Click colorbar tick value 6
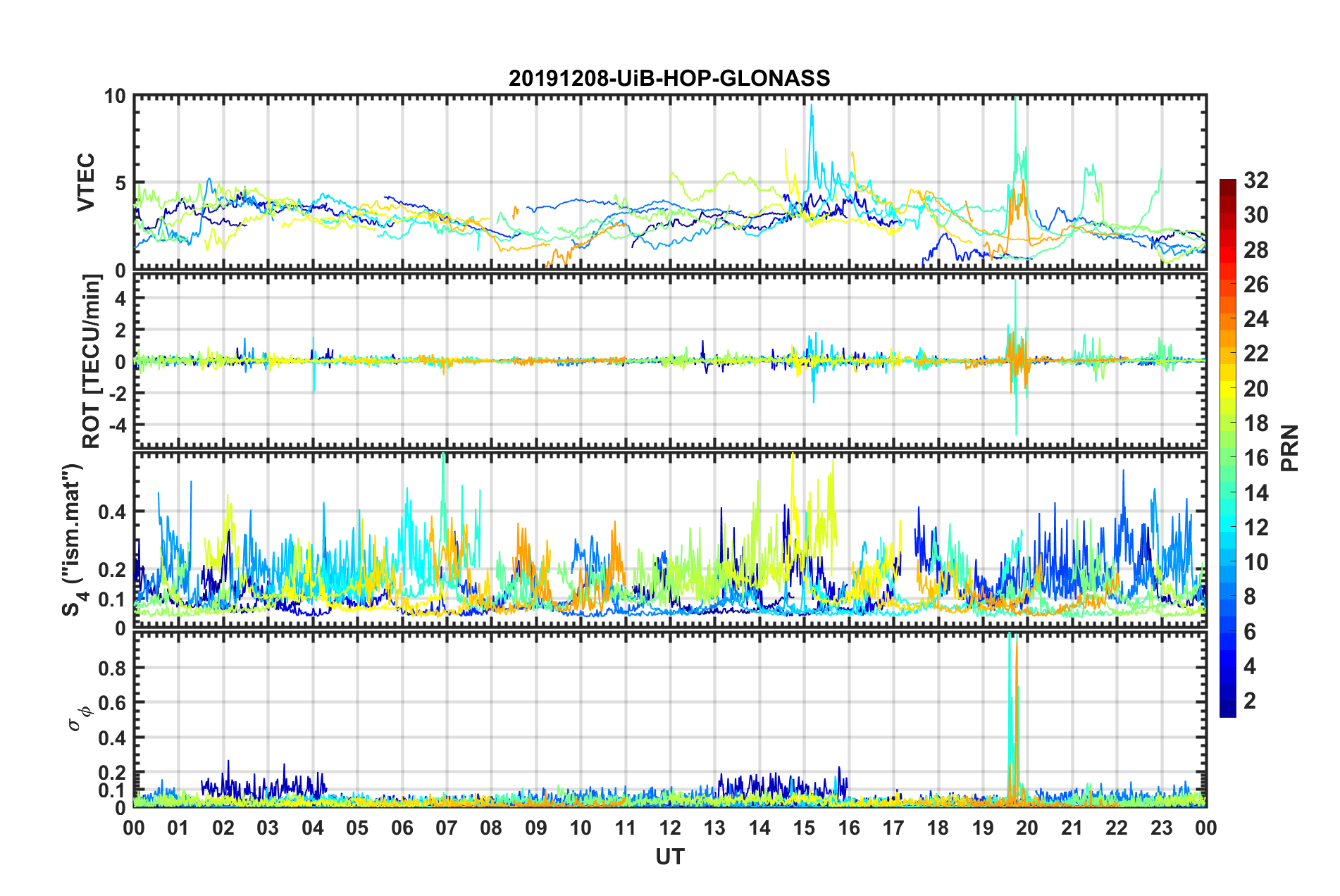 [1250, 632]
